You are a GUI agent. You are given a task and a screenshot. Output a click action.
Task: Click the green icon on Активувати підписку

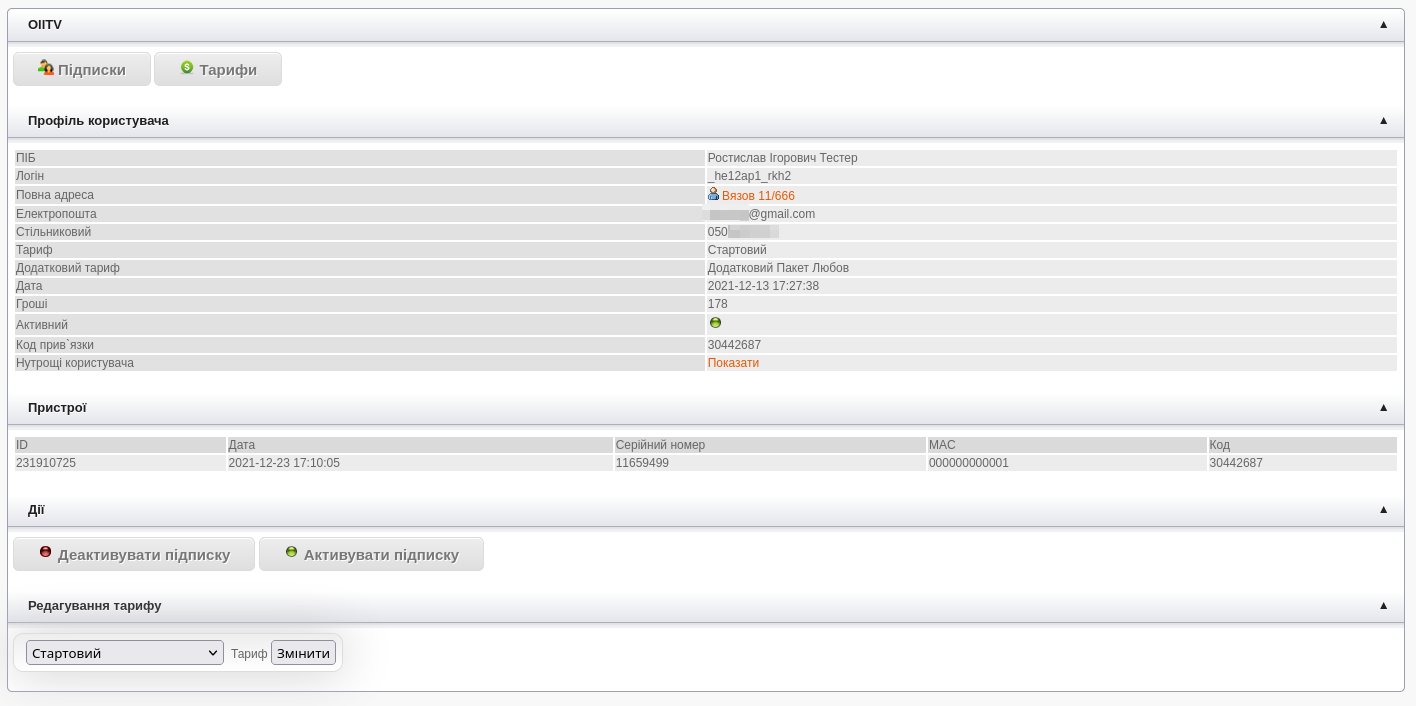coord(291,552)
